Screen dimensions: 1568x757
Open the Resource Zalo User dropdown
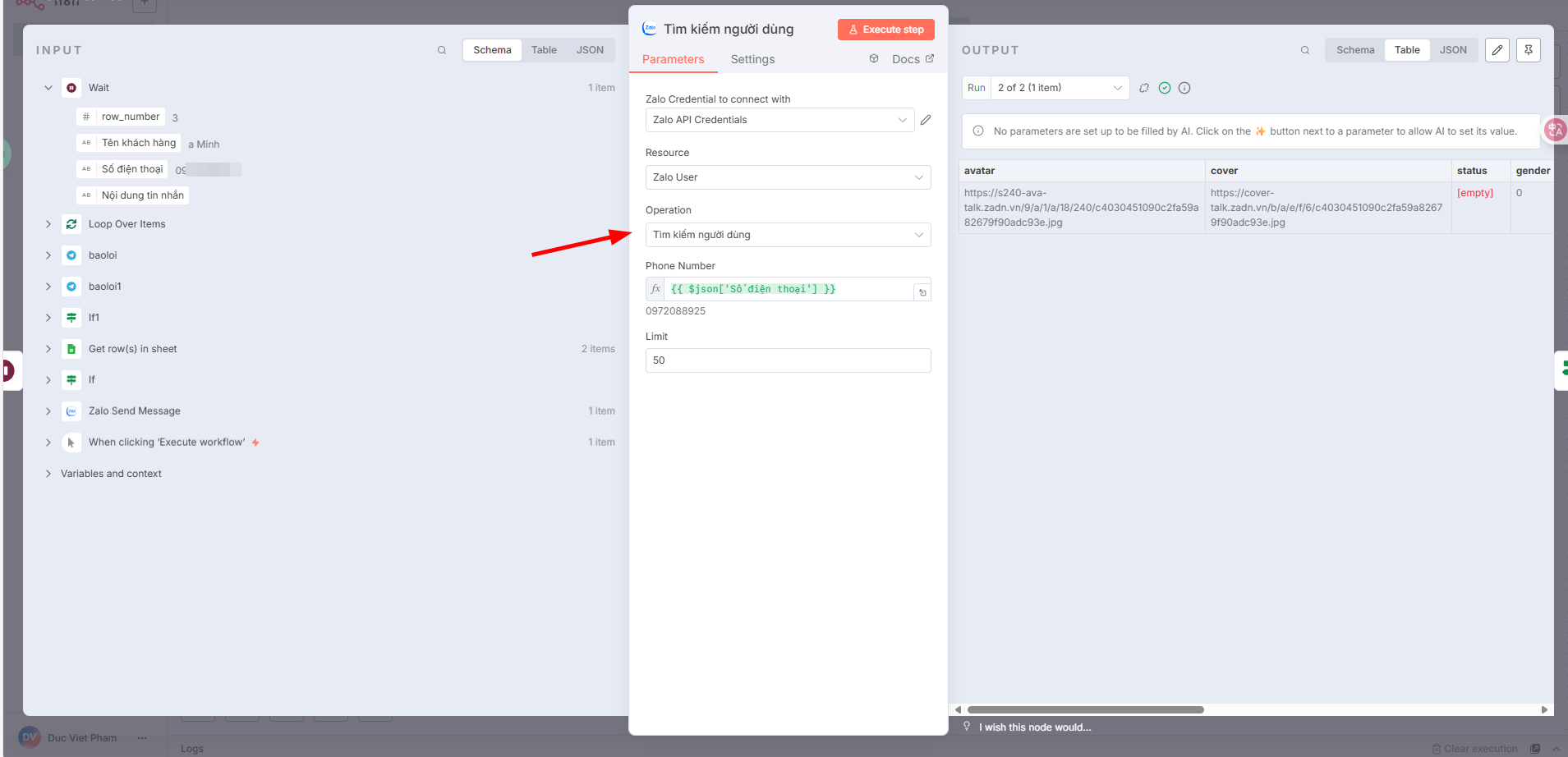788,177
